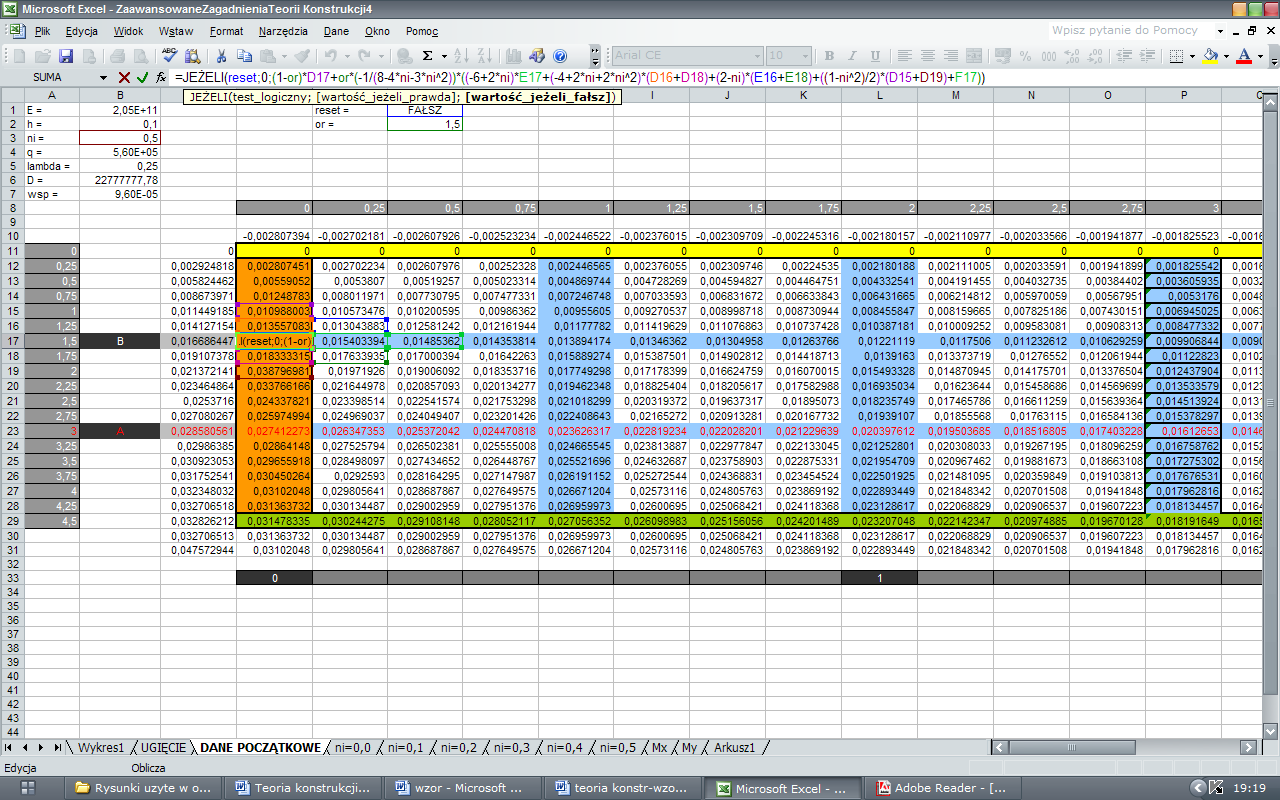Toggle Center alignment
Image resolution: width=1280 pixels, height=800 pixels.
(x=928, y=56)
